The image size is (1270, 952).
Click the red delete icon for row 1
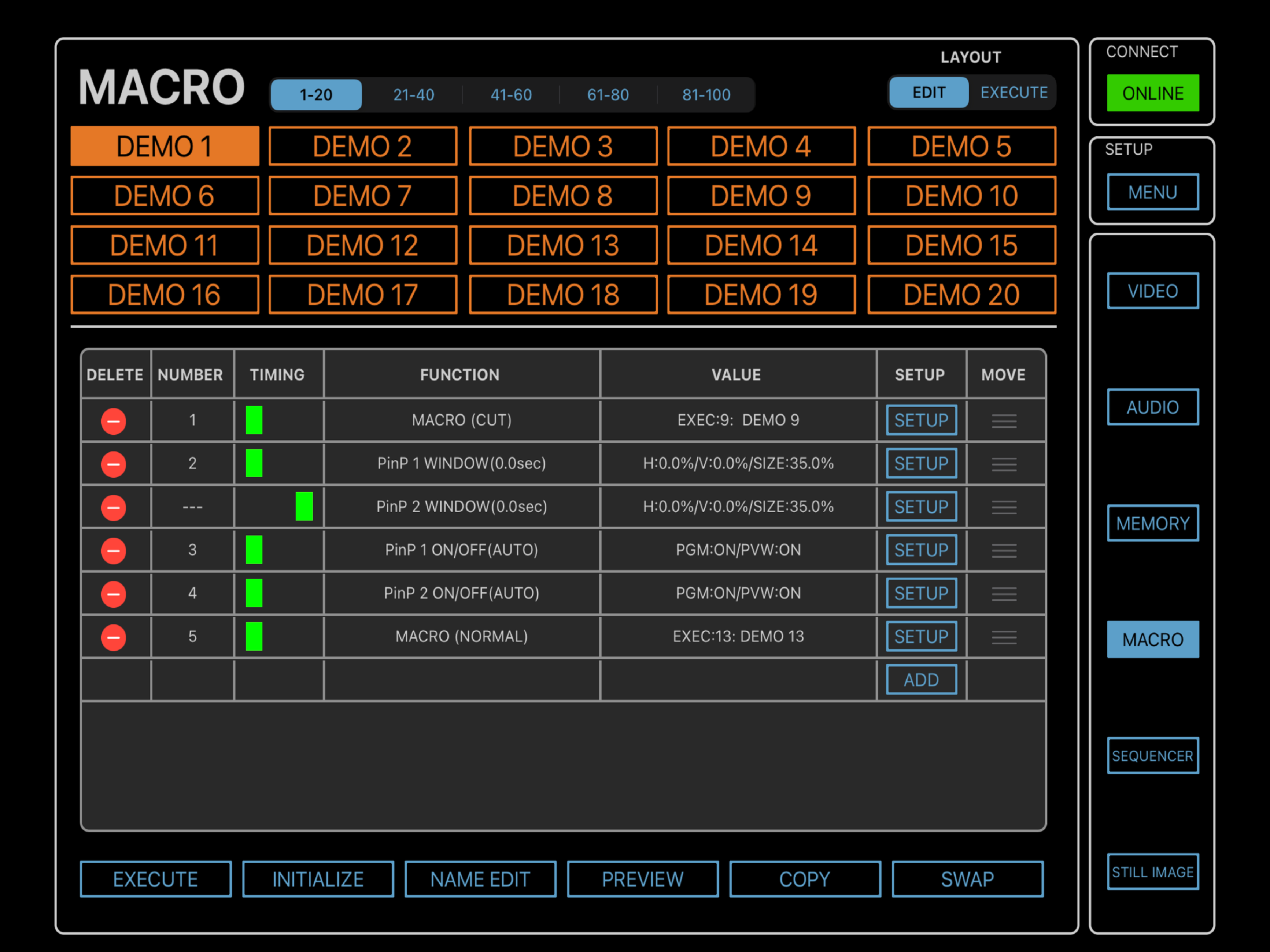[113, 421]
